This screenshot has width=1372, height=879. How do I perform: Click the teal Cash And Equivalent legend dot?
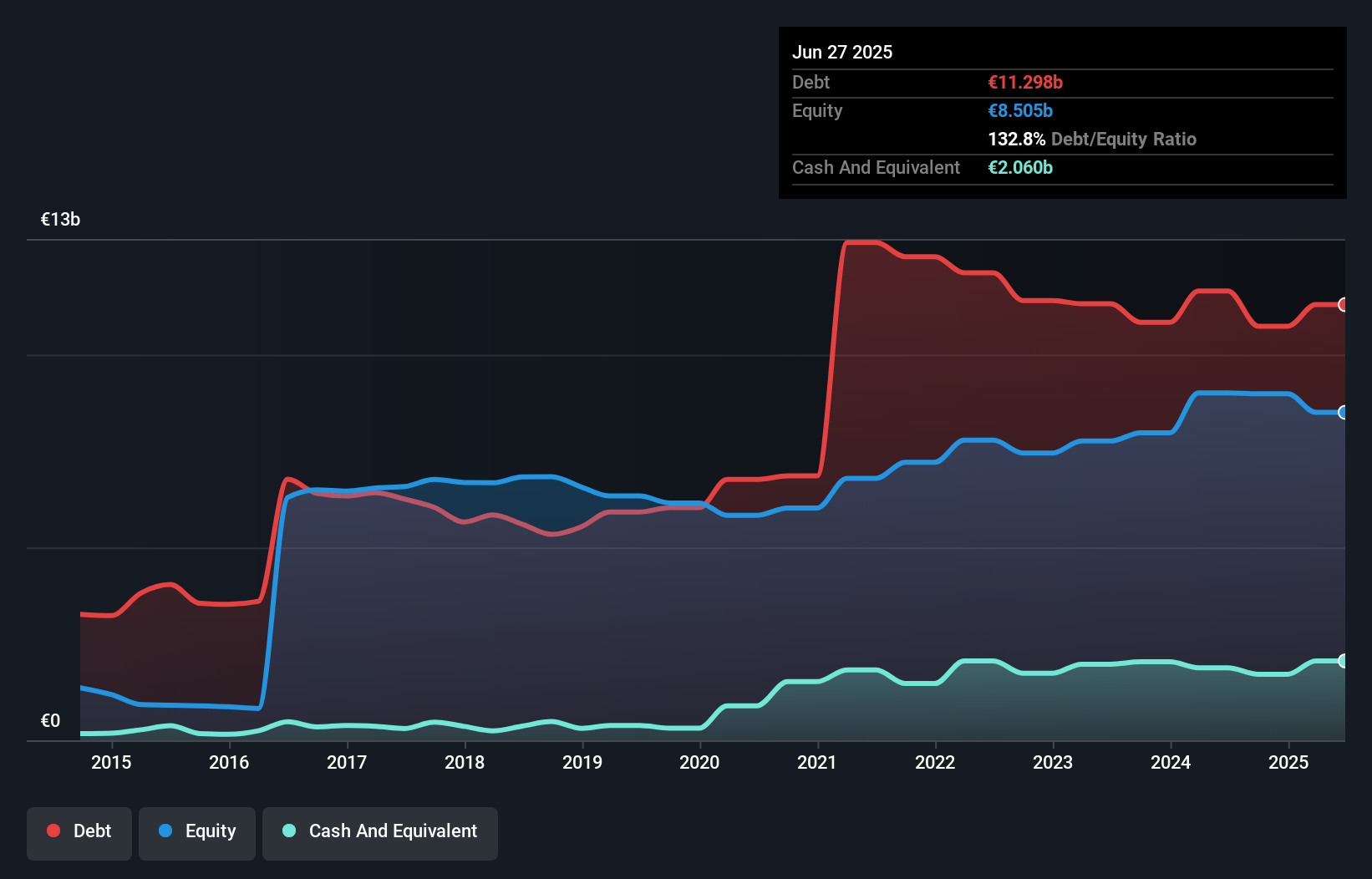point(287,831)
